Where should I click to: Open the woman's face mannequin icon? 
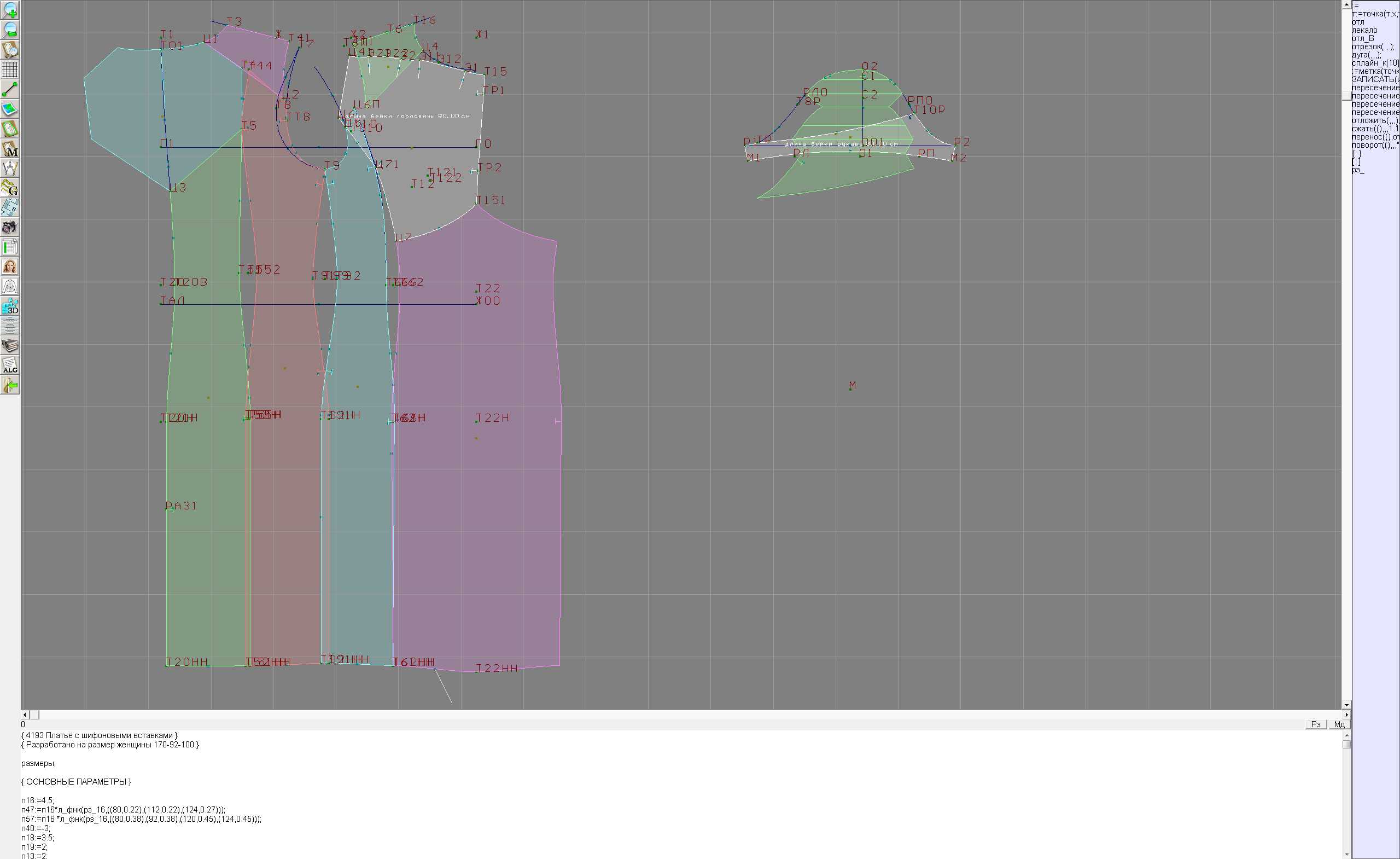(x=10, y=266)
